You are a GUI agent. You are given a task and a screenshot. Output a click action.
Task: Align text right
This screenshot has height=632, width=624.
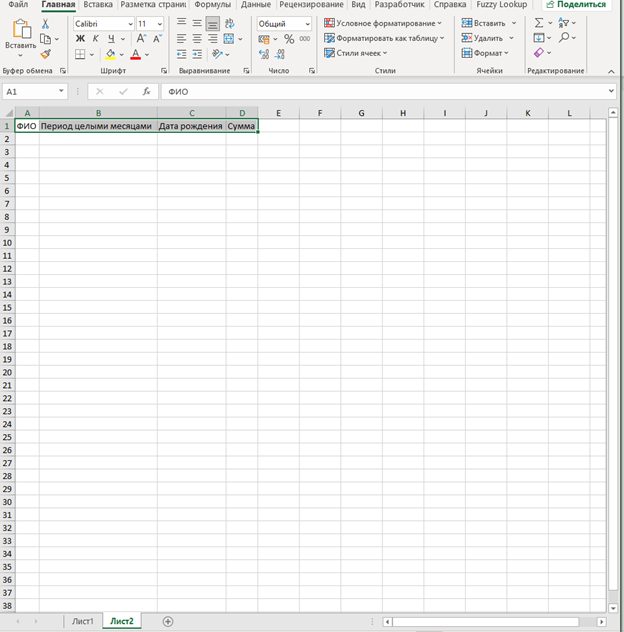(212, 39)
